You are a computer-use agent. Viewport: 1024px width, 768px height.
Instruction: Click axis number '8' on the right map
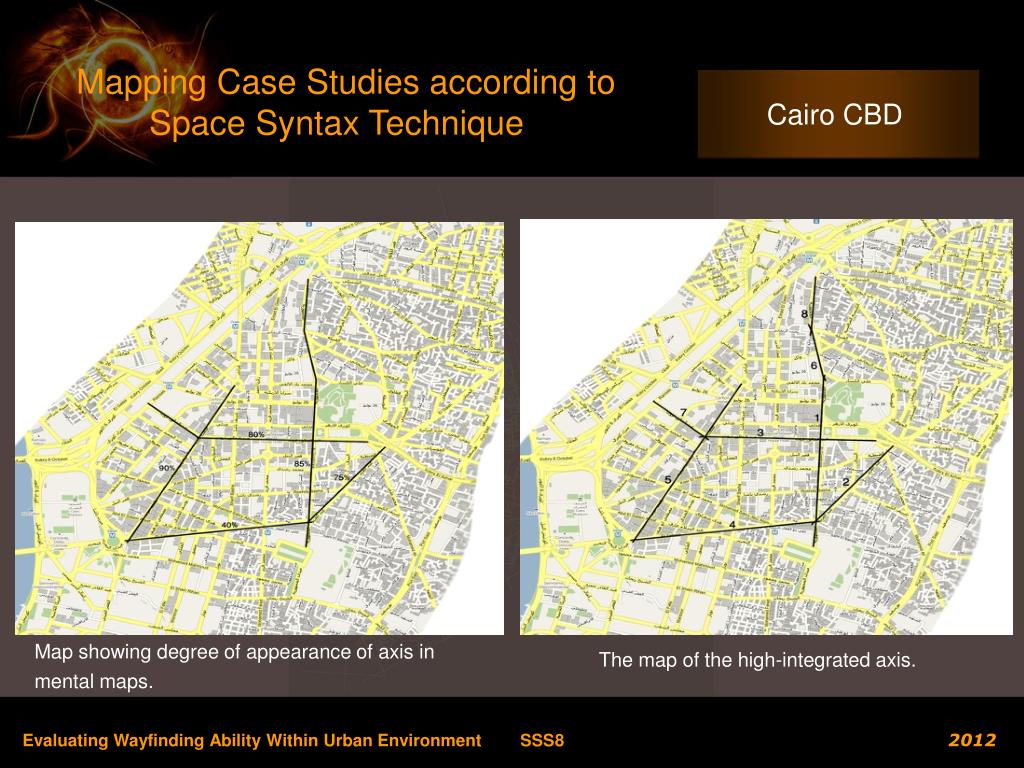click(805, 314)
